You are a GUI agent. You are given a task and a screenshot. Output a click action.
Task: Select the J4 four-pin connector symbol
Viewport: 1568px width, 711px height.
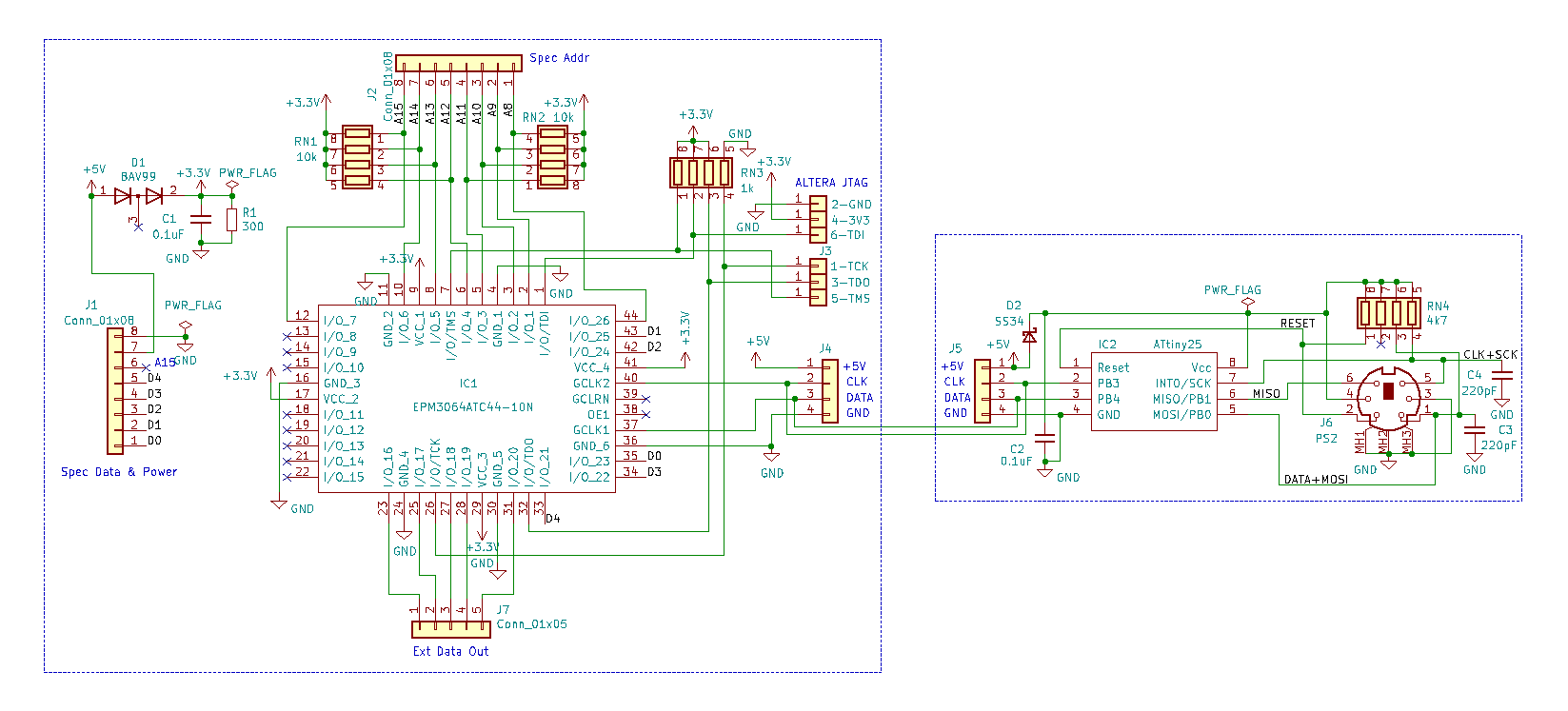point(830,390)
